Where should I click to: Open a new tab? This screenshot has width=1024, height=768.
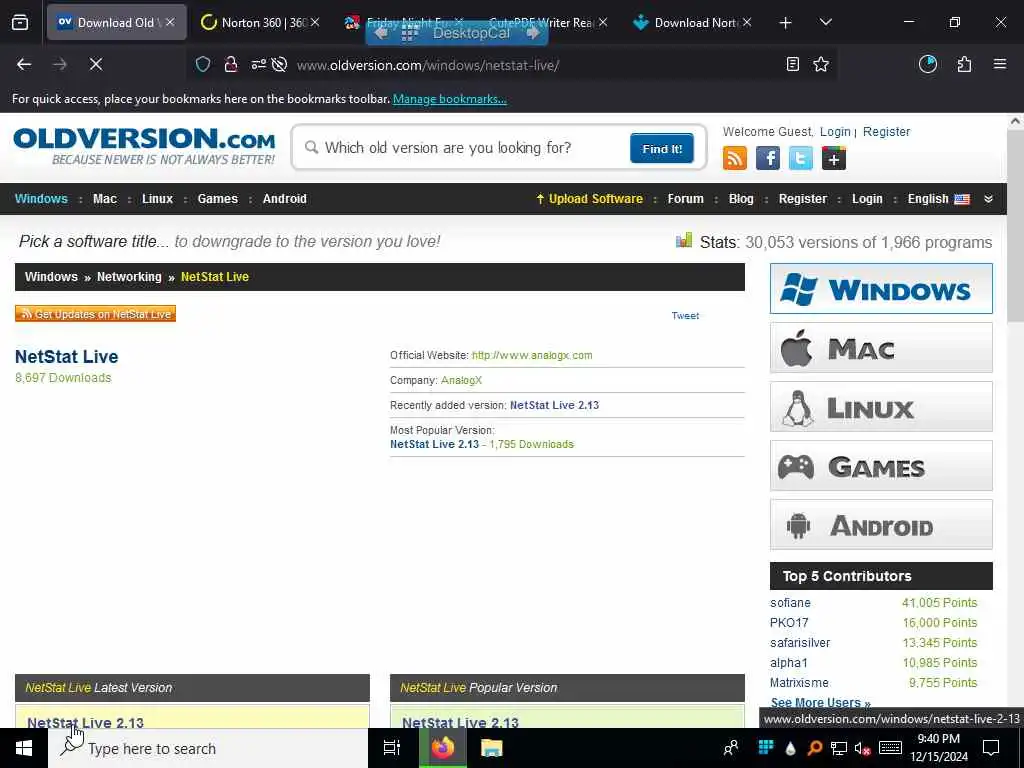[x=786, y=23]
